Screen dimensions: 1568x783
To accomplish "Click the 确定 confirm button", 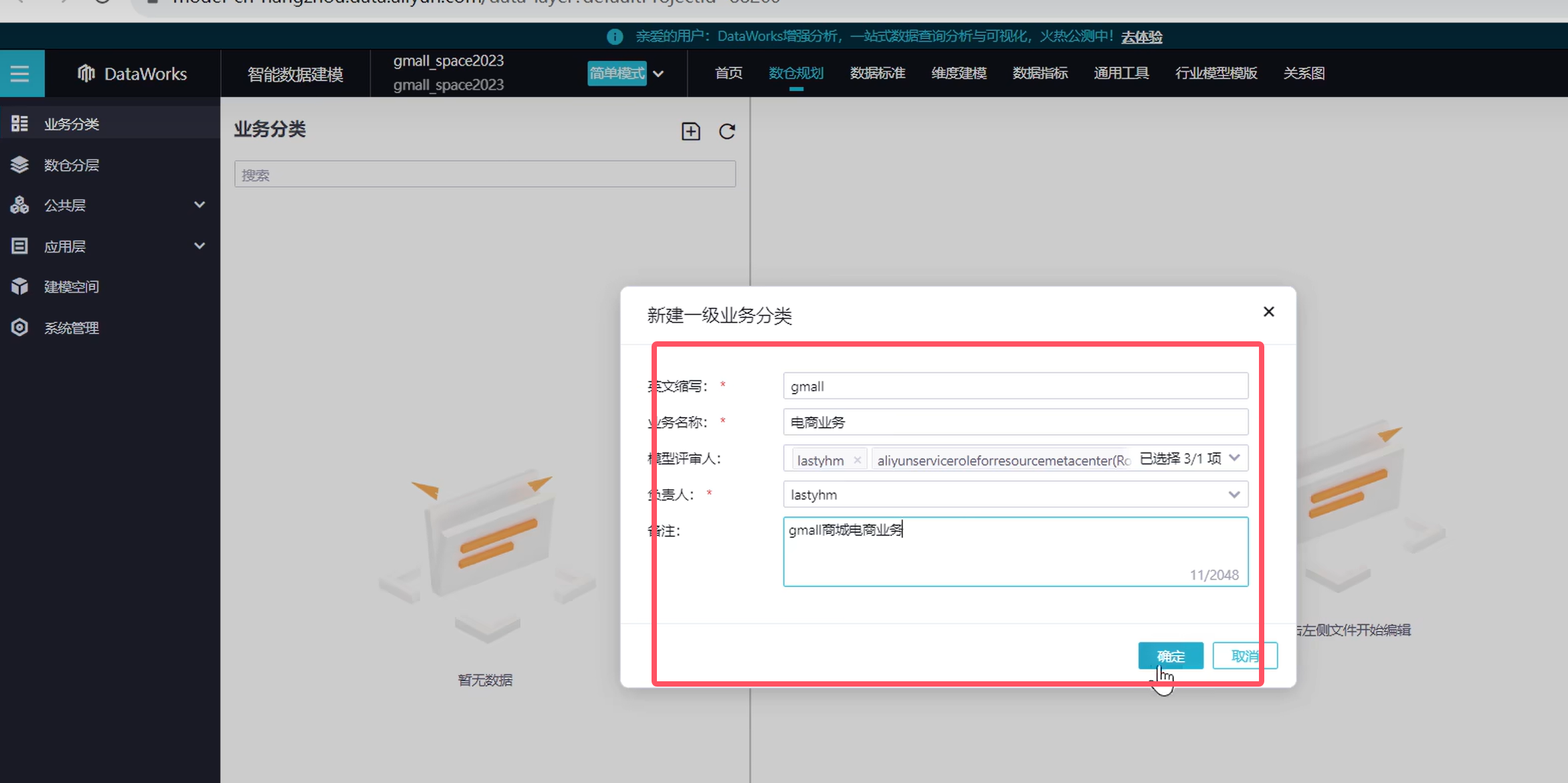I will [1170, 656].
